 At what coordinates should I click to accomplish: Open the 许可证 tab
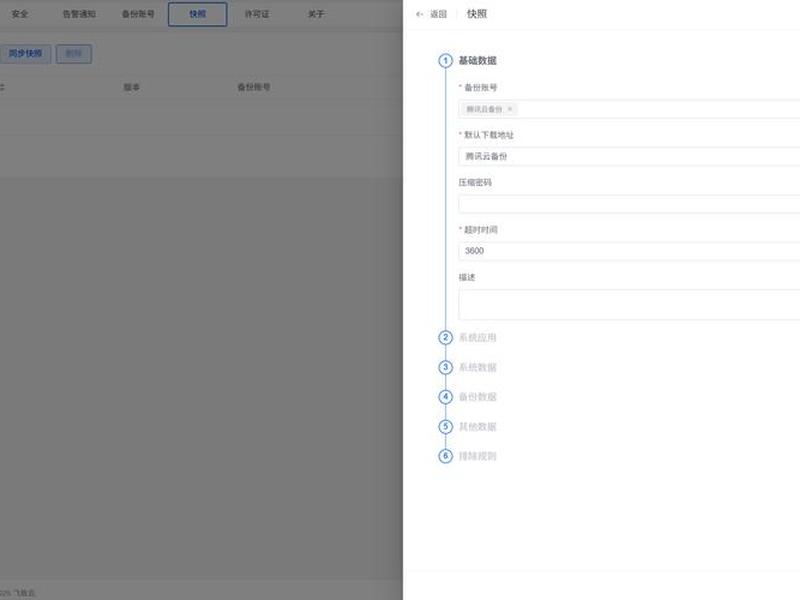coord(257,14)
